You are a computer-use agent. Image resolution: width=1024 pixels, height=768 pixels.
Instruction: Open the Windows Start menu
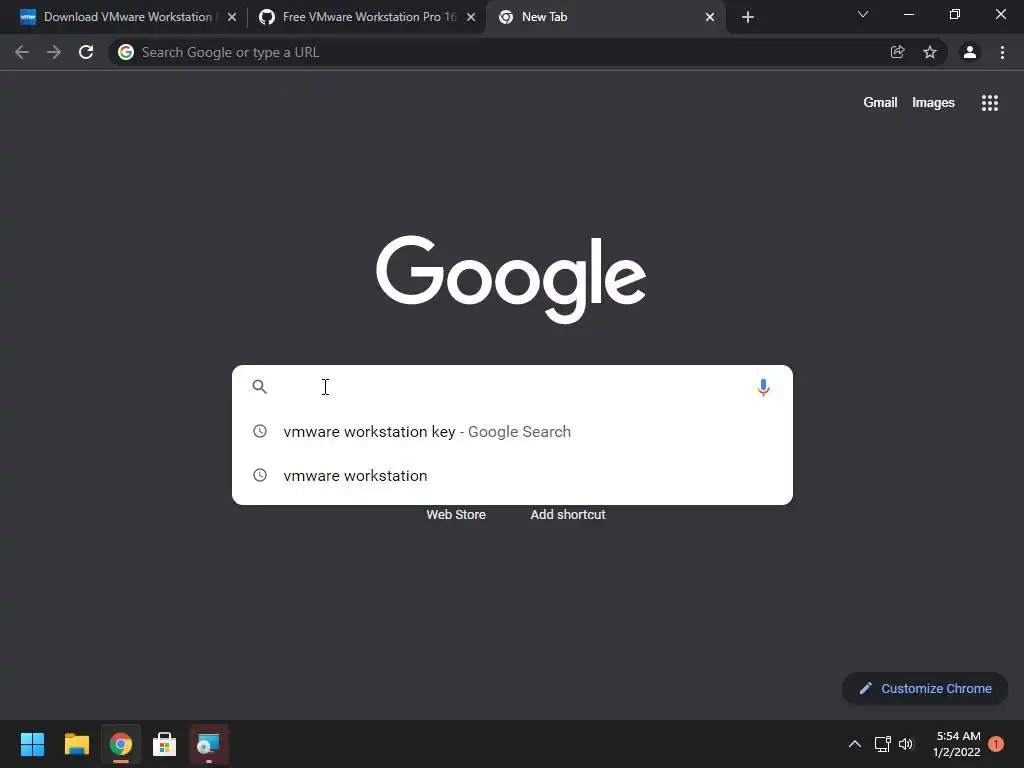[x=32, y=744]
